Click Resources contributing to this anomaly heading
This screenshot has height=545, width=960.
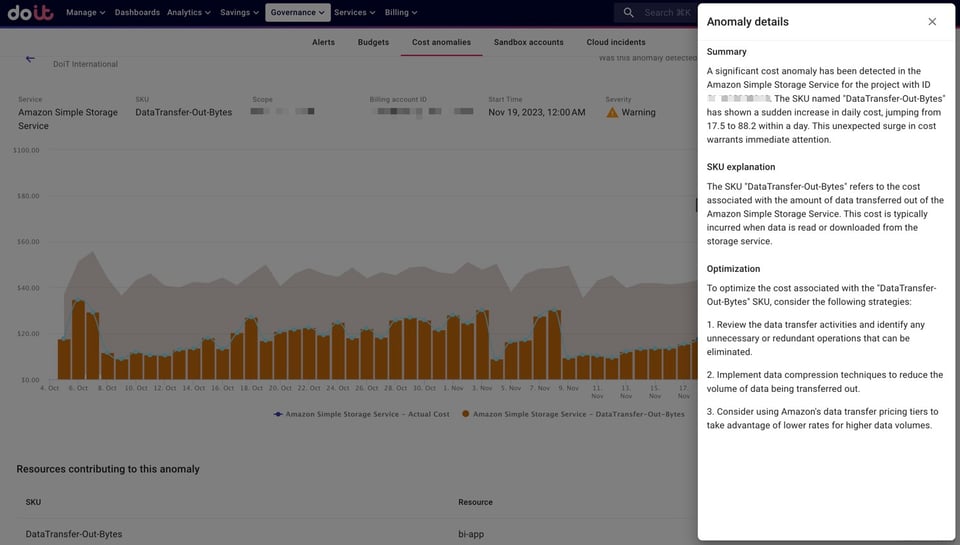click(108, 469)
